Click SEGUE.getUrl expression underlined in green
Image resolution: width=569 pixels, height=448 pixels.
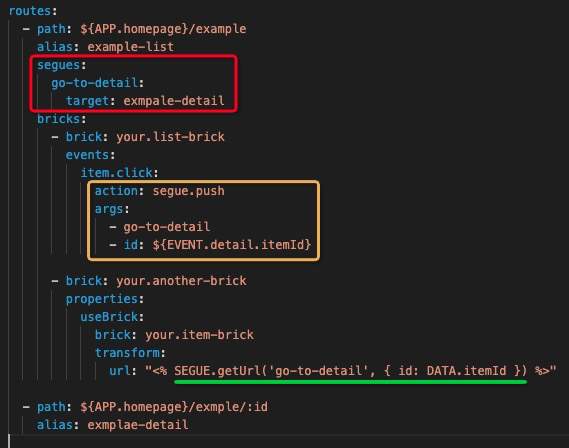pos(350,371)
